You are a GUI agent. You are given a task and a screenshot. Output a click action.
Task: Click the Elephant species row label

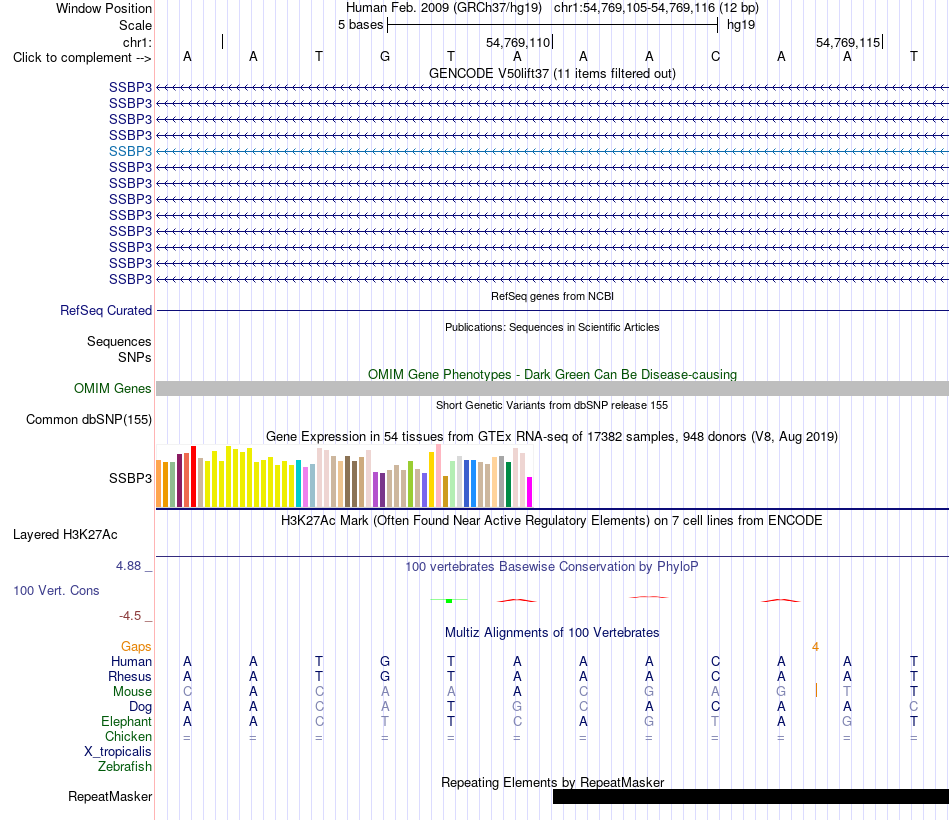click(x=126, y=721)
